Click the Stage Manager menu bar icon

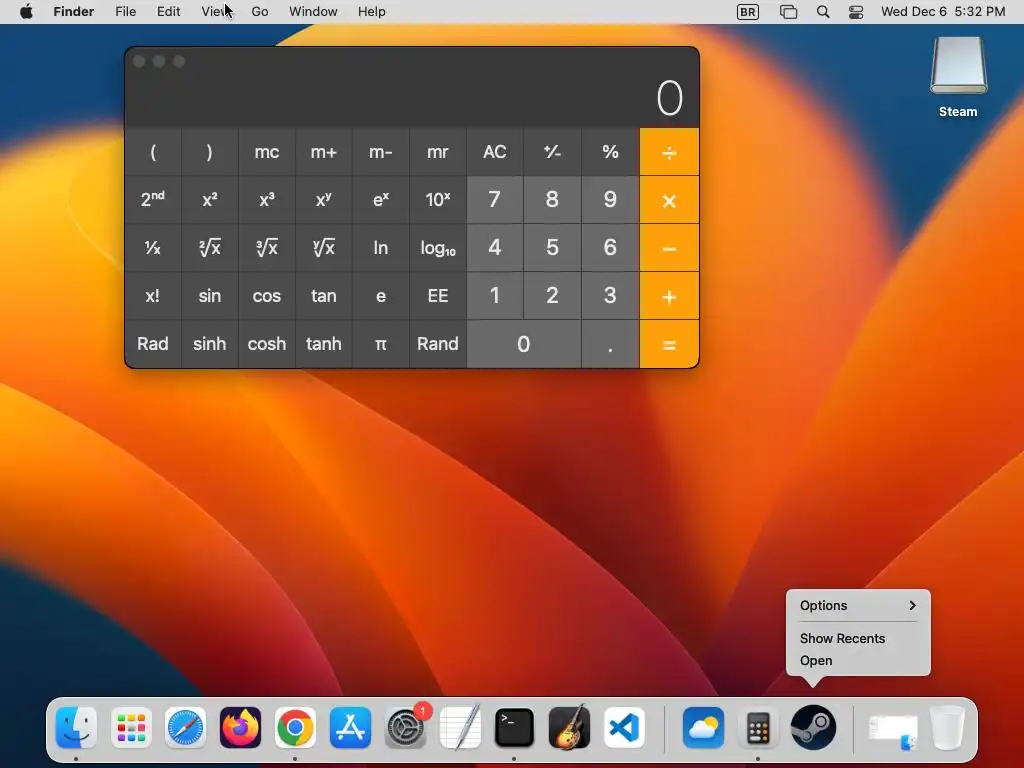pos(788,12)
